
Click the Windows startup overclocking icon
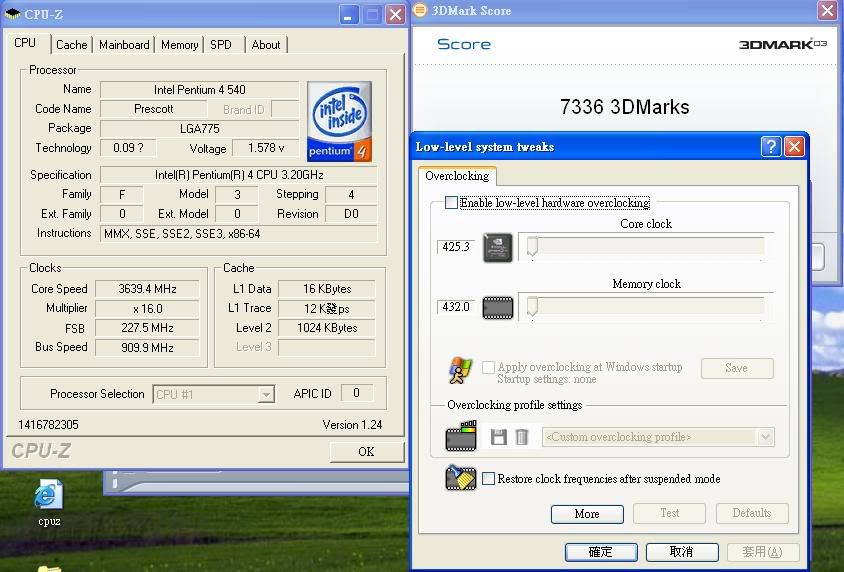click(x=461, y=370)
